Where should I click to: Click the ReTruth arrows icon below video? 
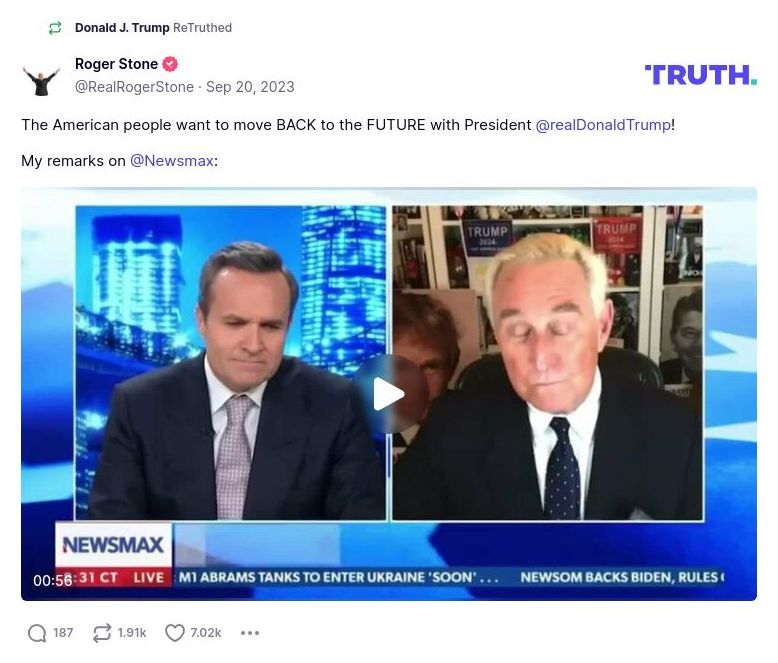tap(102, 633)
